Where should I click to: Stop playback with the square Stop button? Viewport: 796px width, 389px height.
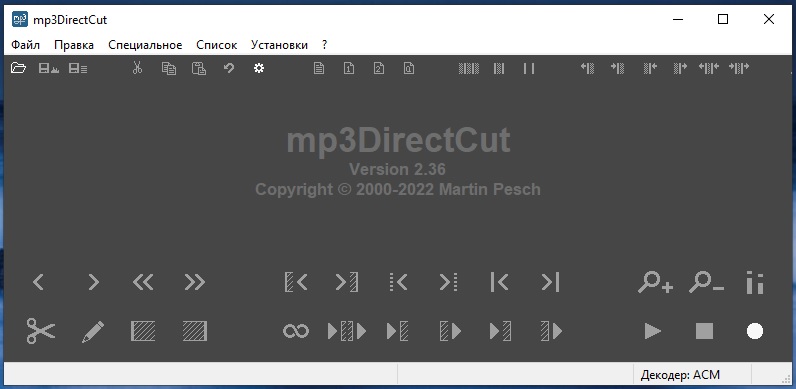pyautogui.click(x=705, y=332)
